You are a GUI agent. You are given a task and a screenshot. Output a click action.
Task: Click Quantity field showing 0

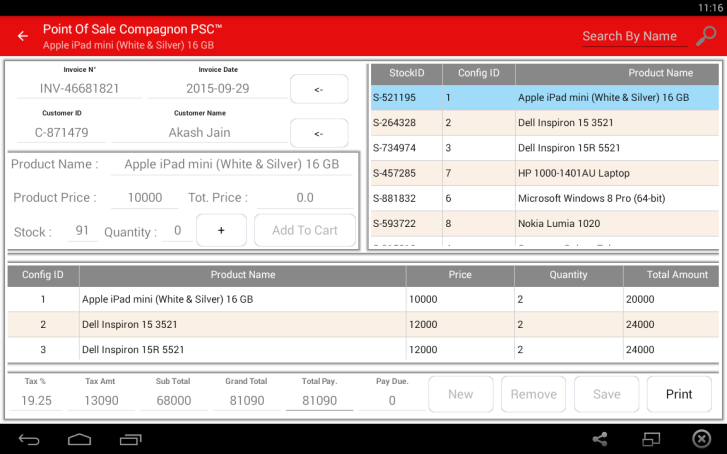(x=178, y=230)
